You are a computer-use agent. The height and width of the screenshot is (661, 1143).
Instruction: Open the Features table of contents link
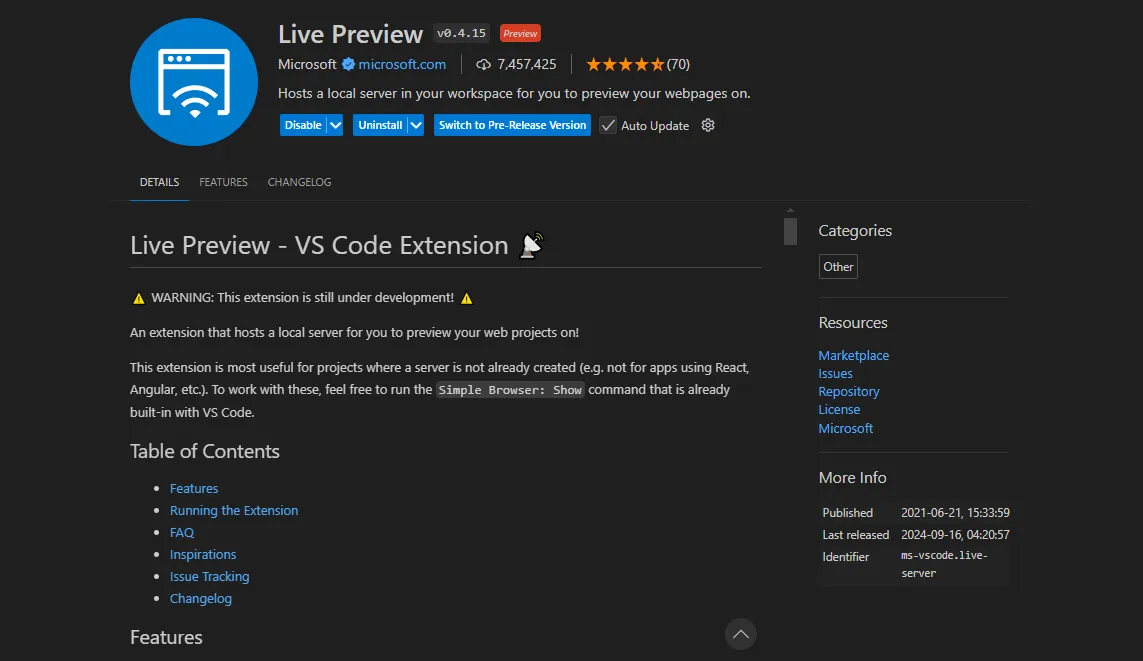tap(194, 488)
